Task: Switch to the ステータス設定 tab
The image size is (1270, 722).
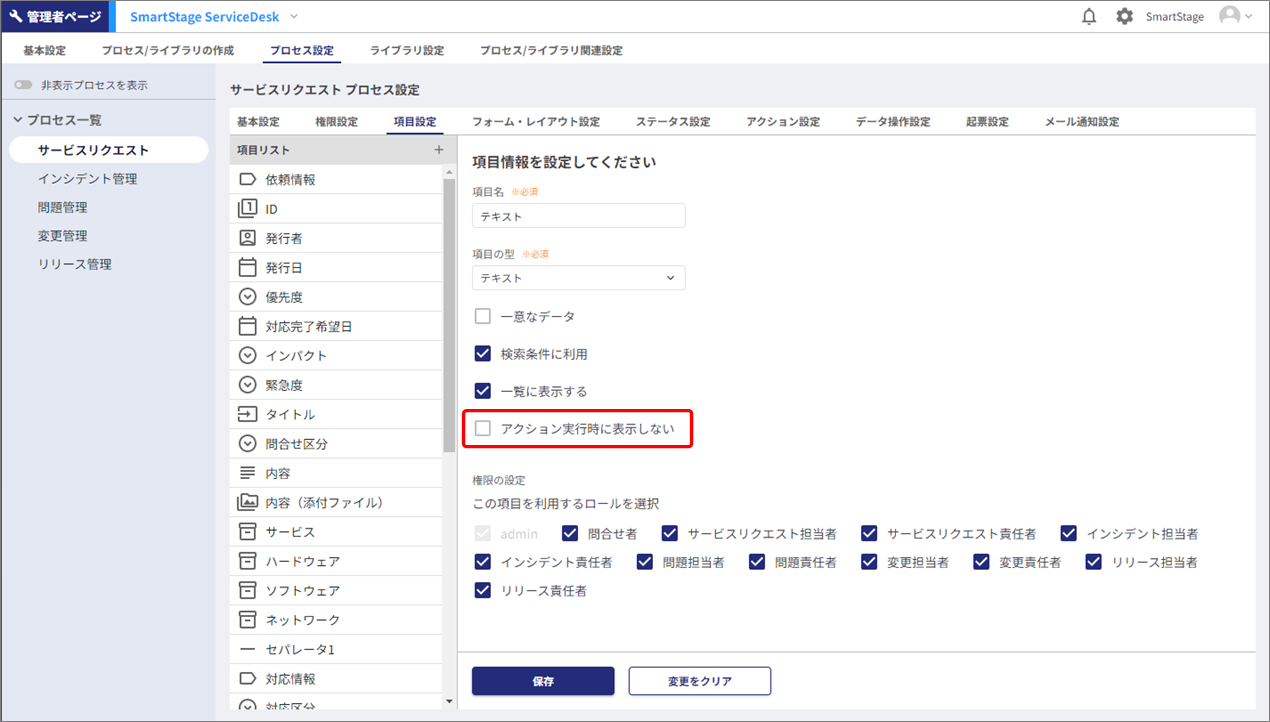Action: pos(672,122)
